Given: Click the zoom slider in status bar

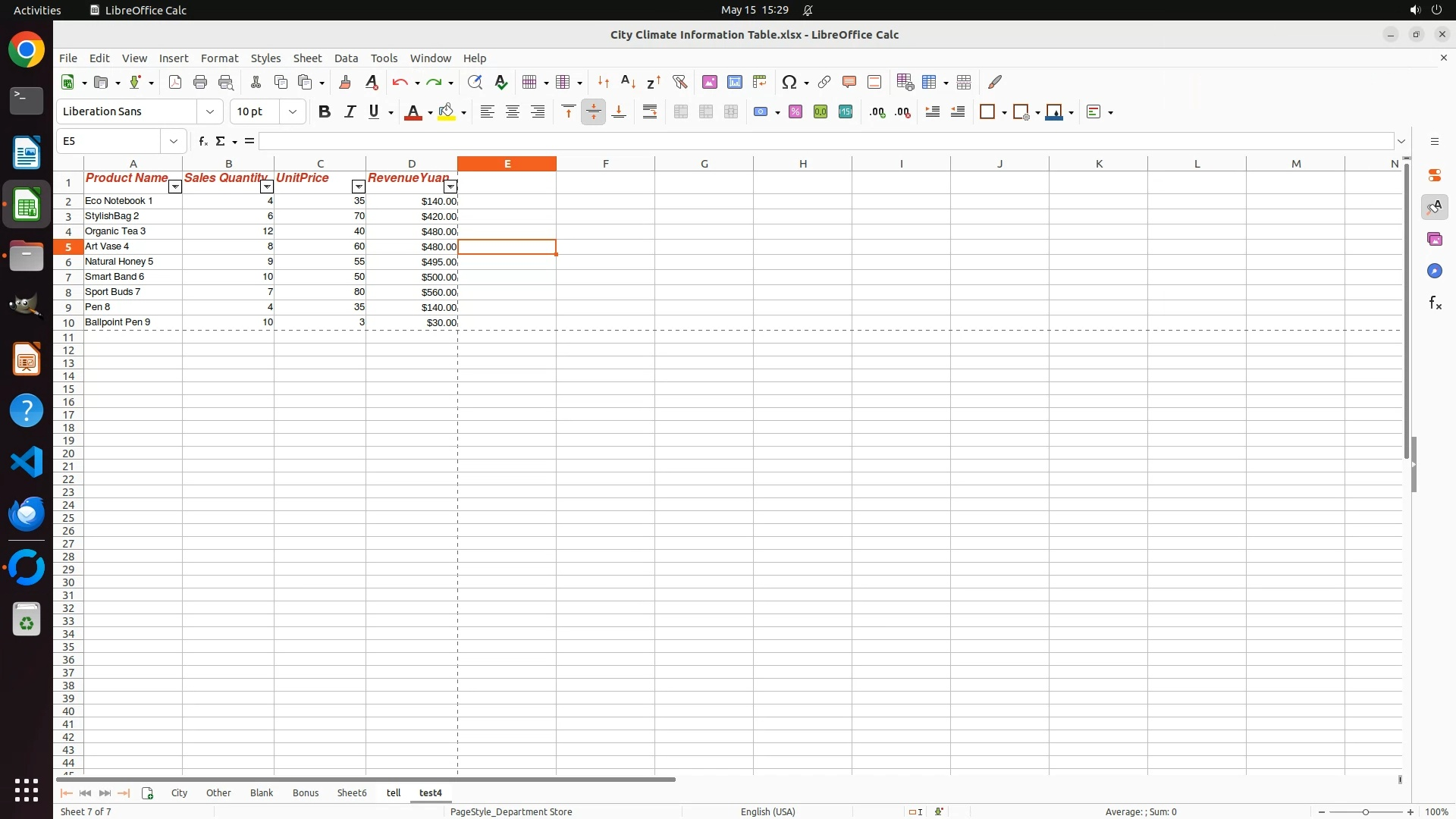Looking at the screenshot, I should pyautogui.click(x=1365, y=812).
